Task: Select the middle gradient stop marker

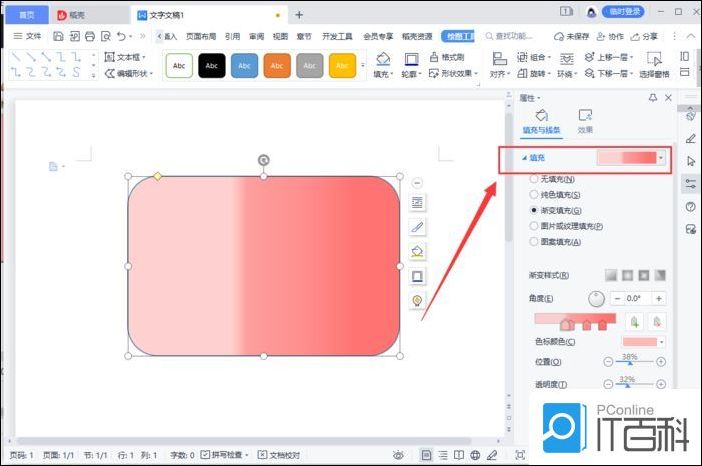Action: click(x=586, y=325)
